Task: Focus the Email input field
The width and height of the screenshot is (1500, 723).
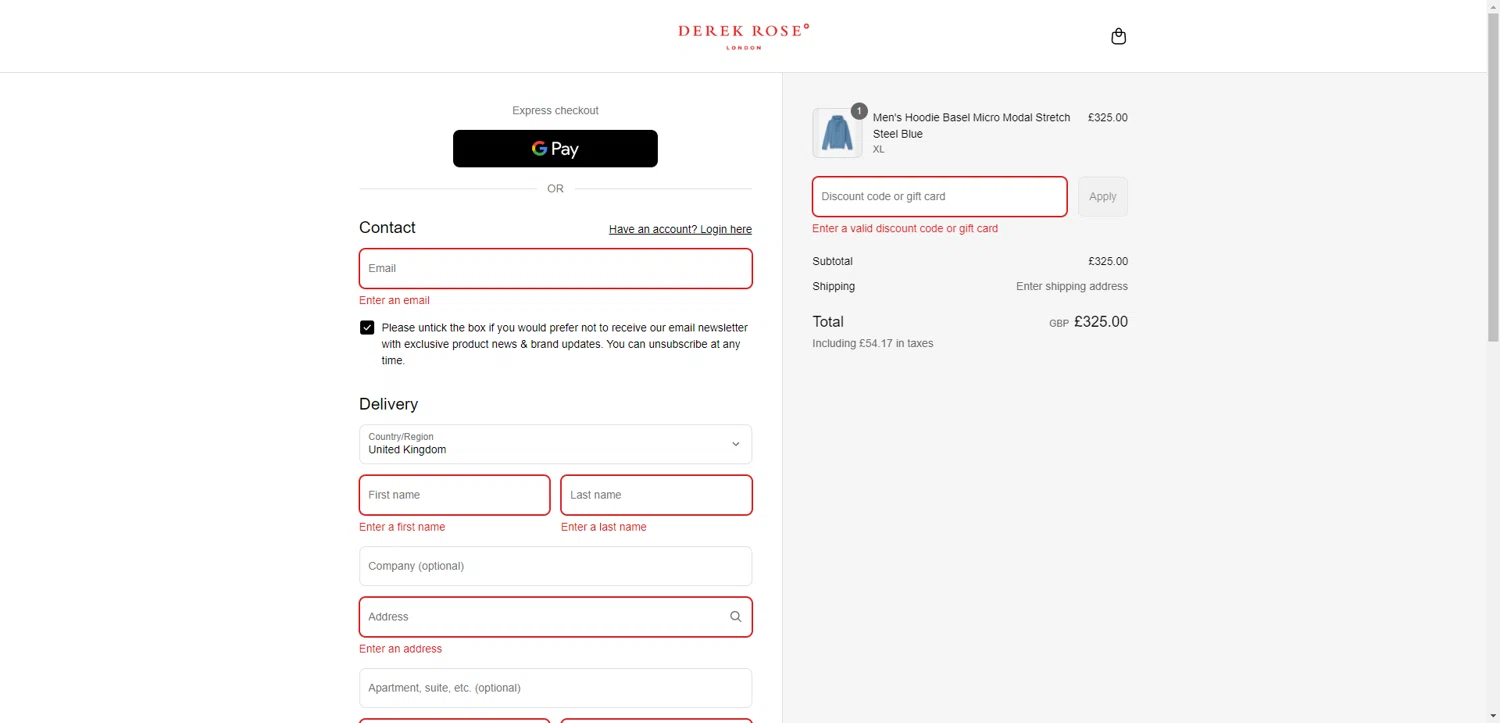Action: [x=555, y=269]
